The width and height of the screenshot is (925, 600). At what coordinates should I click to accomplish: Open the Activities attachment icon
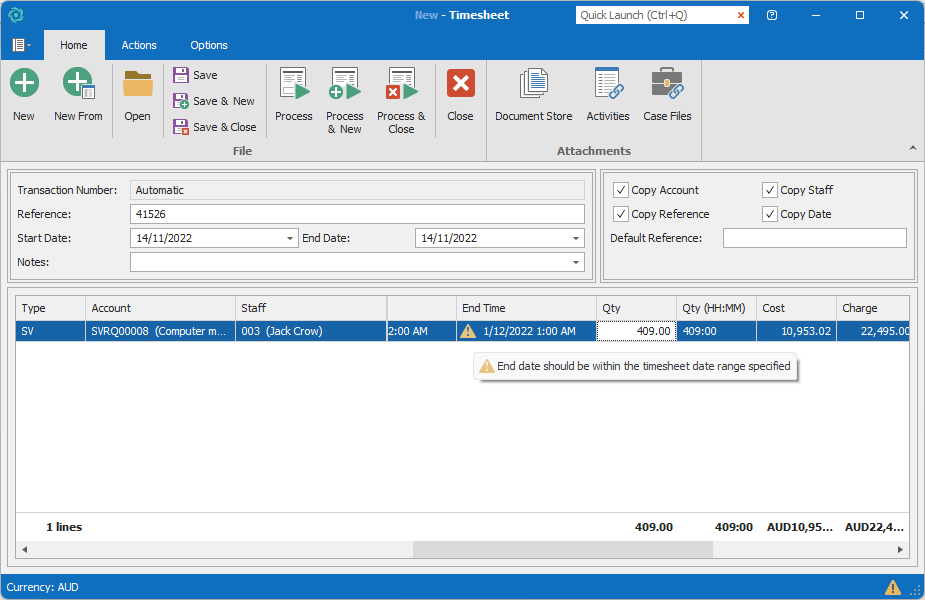[608, 84]
